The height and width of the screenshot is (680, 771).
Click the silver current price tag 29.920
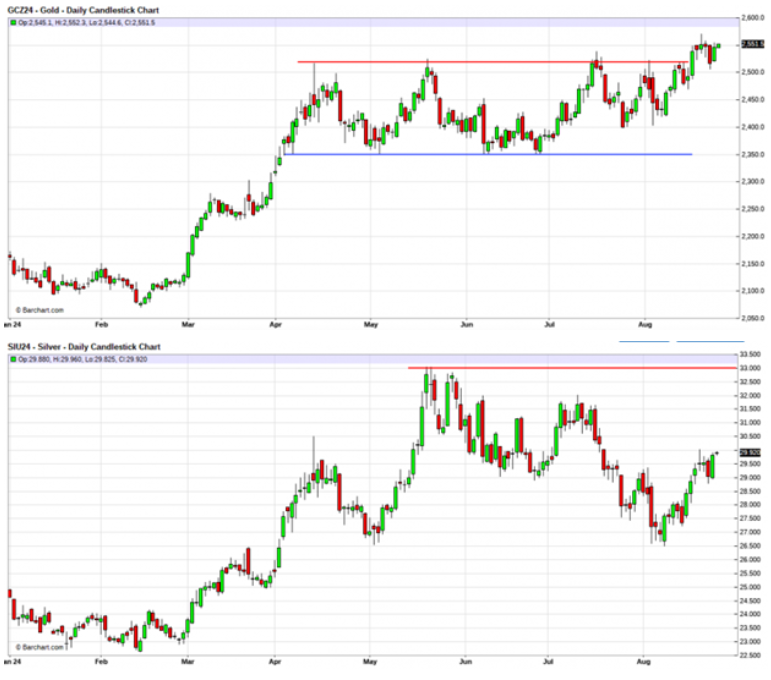coord(752,453)
